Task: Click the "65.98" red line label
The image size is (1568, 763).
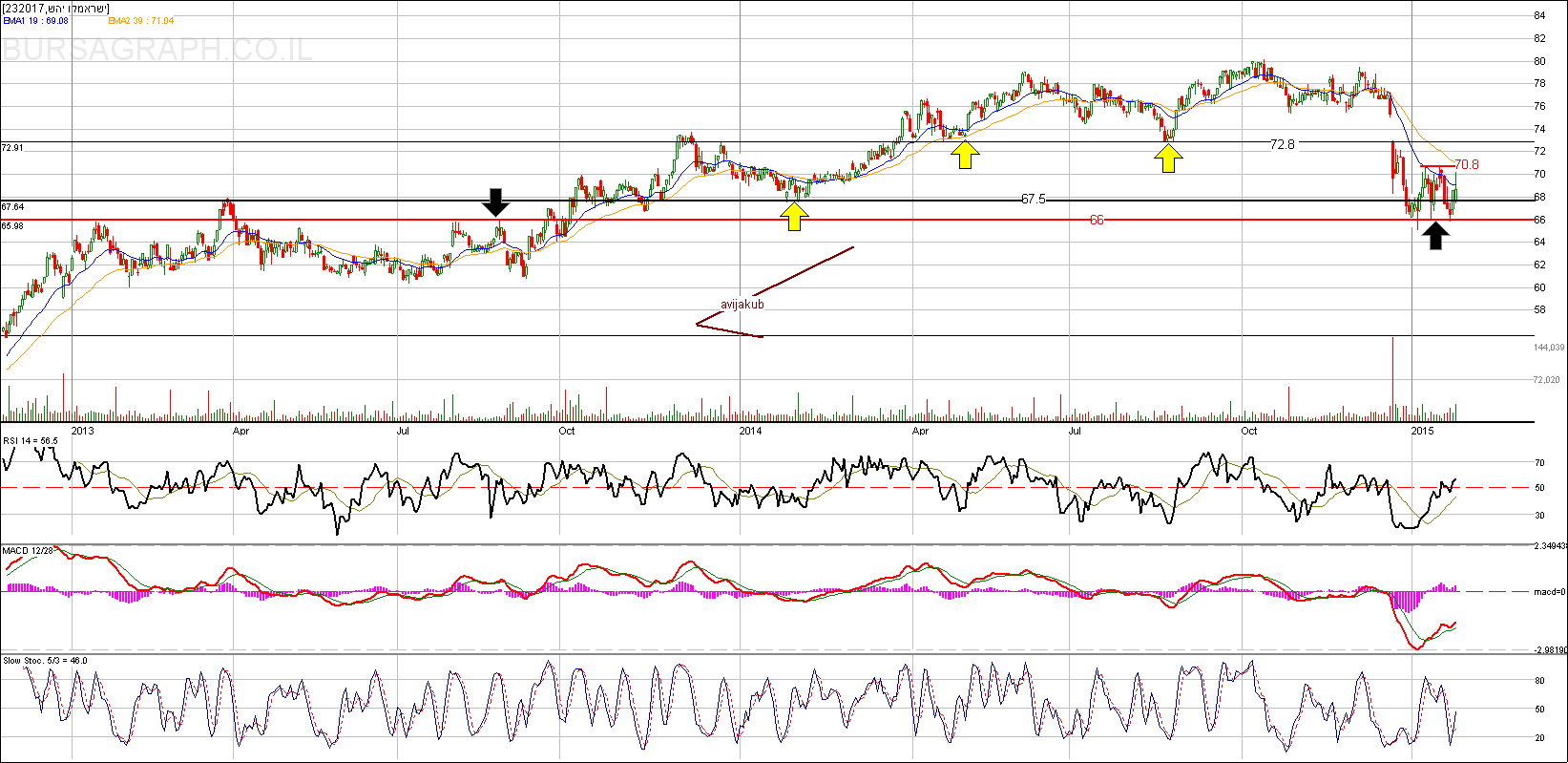Action: pyautogui.click(x=12, y=225)
